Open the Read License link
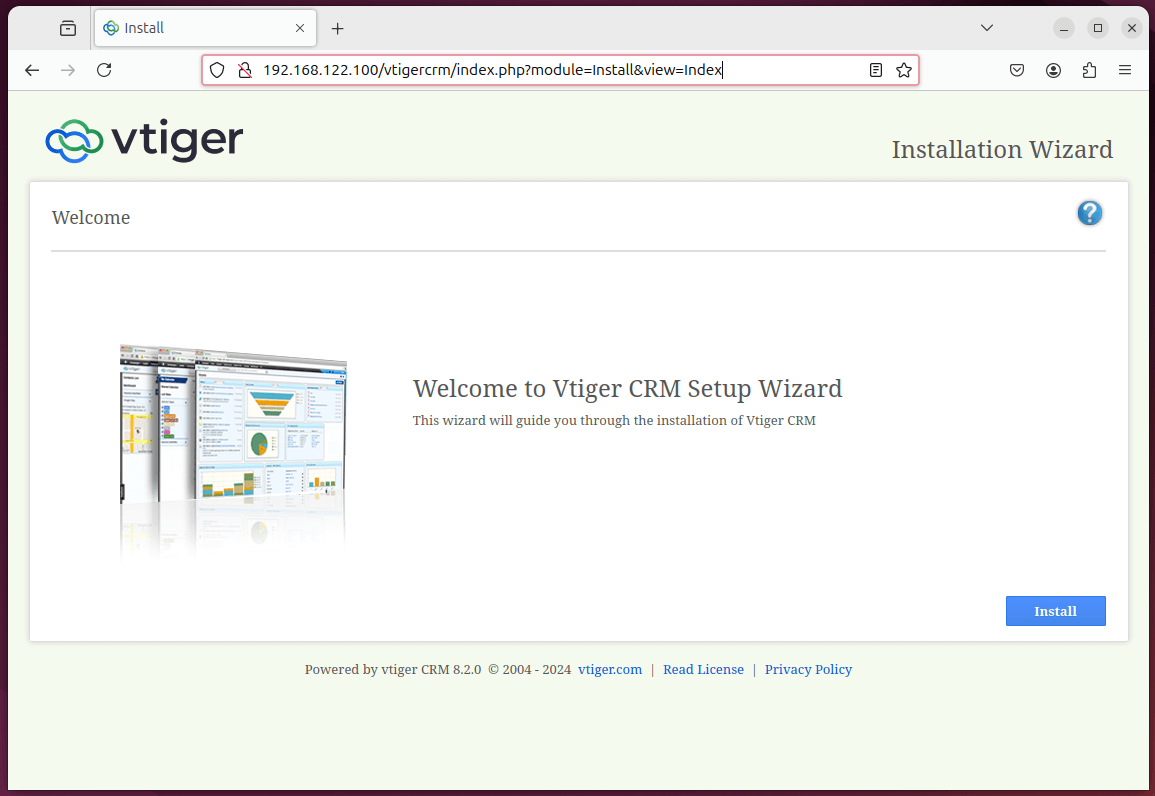The width and height of the screenshot is (1155, 796). [703, 669]
